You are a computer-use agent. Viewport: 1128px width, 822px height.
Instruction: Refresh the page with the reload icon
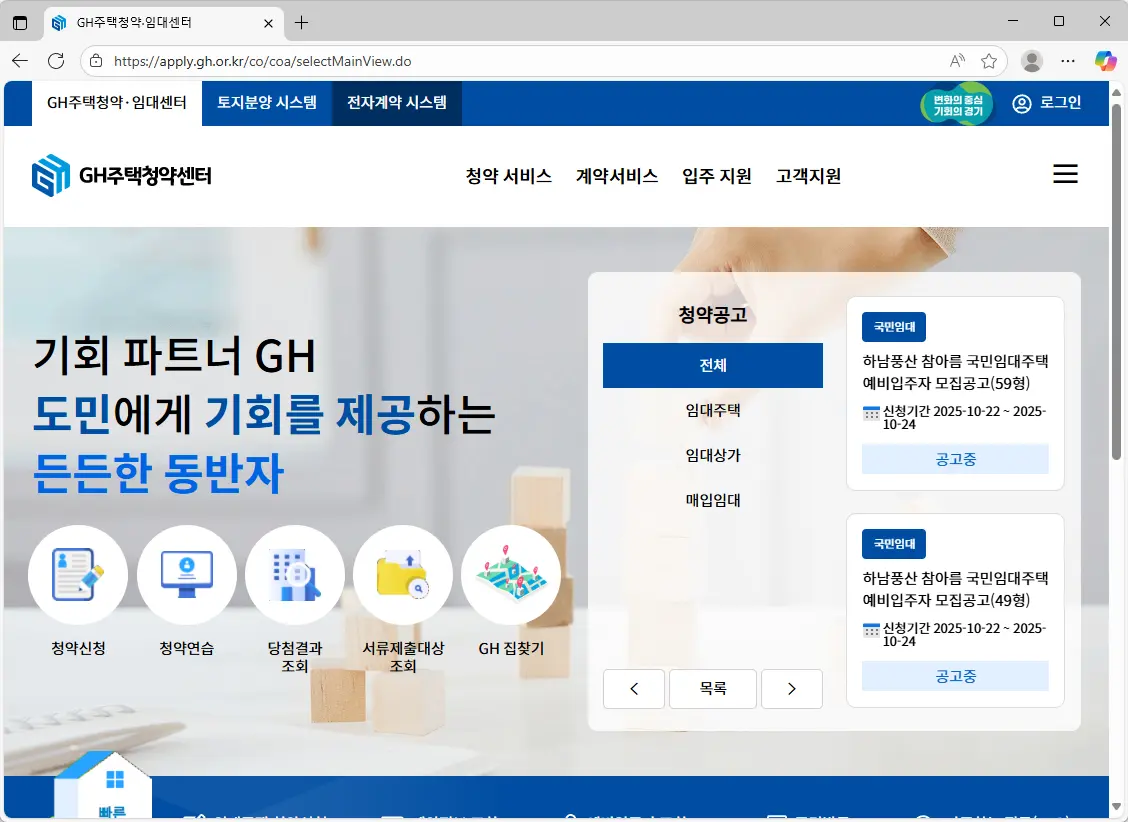point(55,60)
